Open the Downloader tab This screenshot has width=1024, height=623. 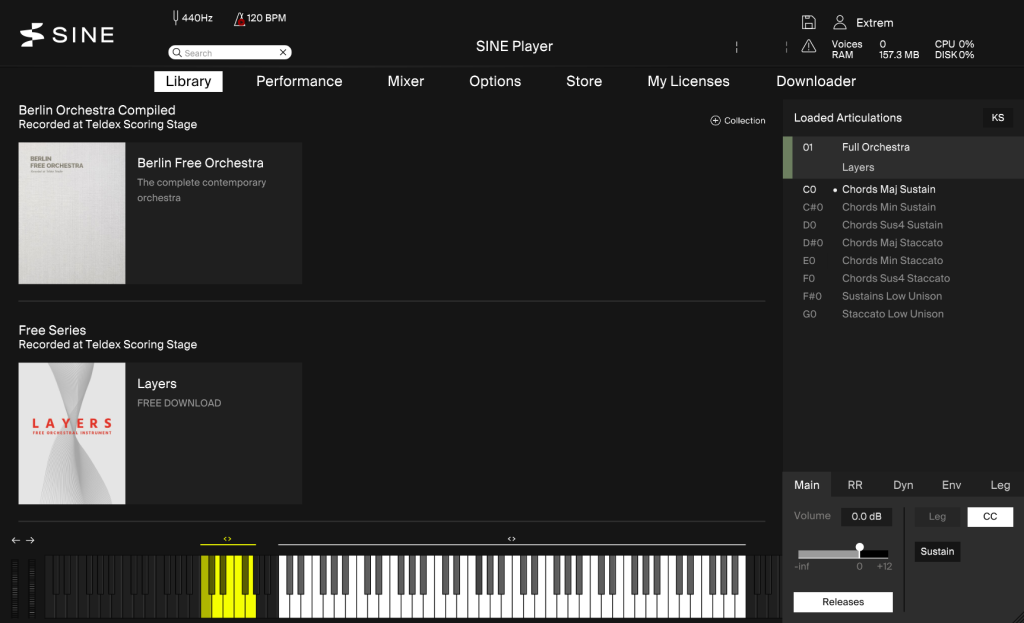(x=816, y=81)
